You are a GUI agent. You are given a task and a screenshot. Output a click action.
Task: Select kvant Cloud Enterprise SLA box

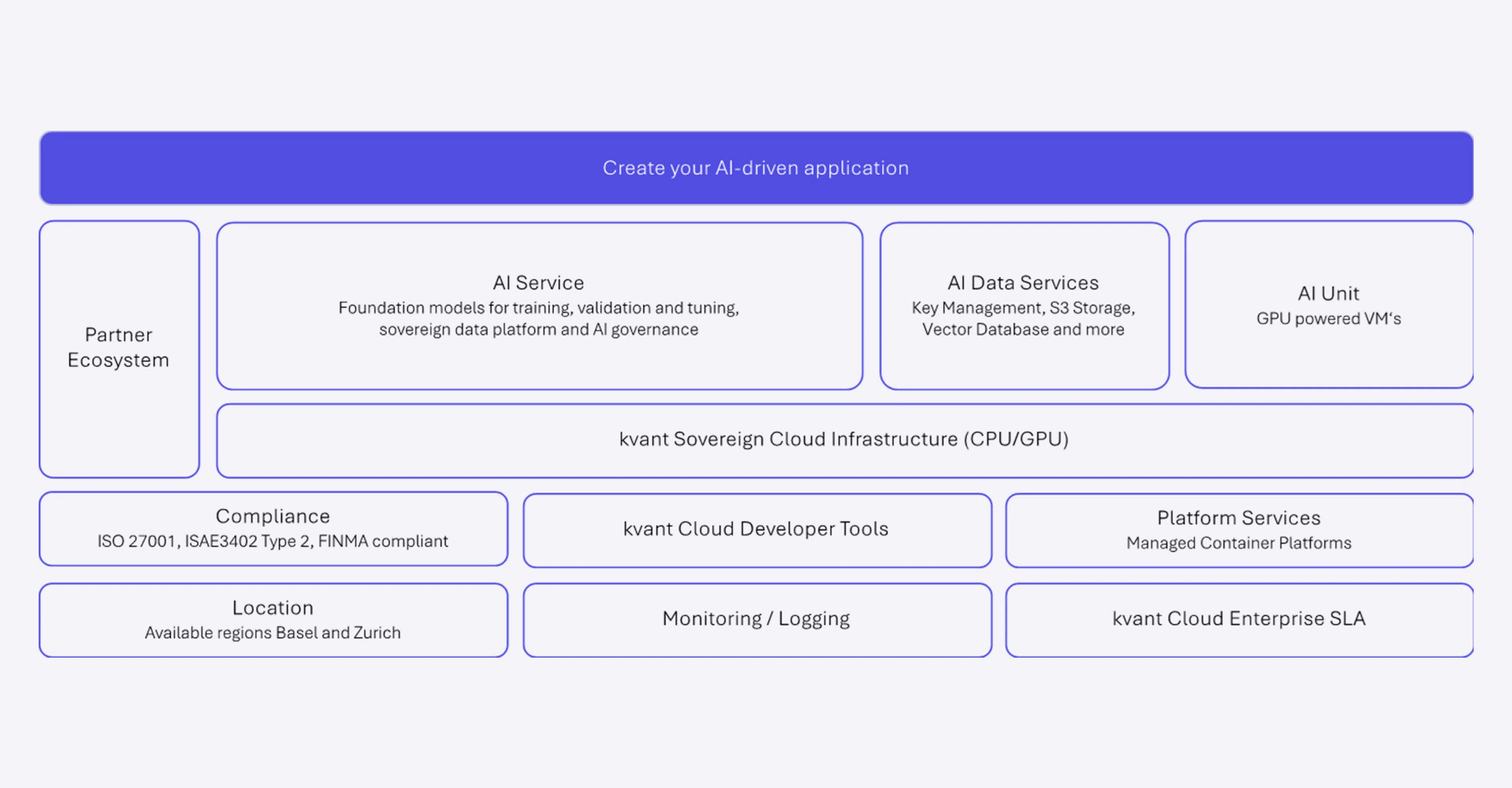tap(1239, 620)
